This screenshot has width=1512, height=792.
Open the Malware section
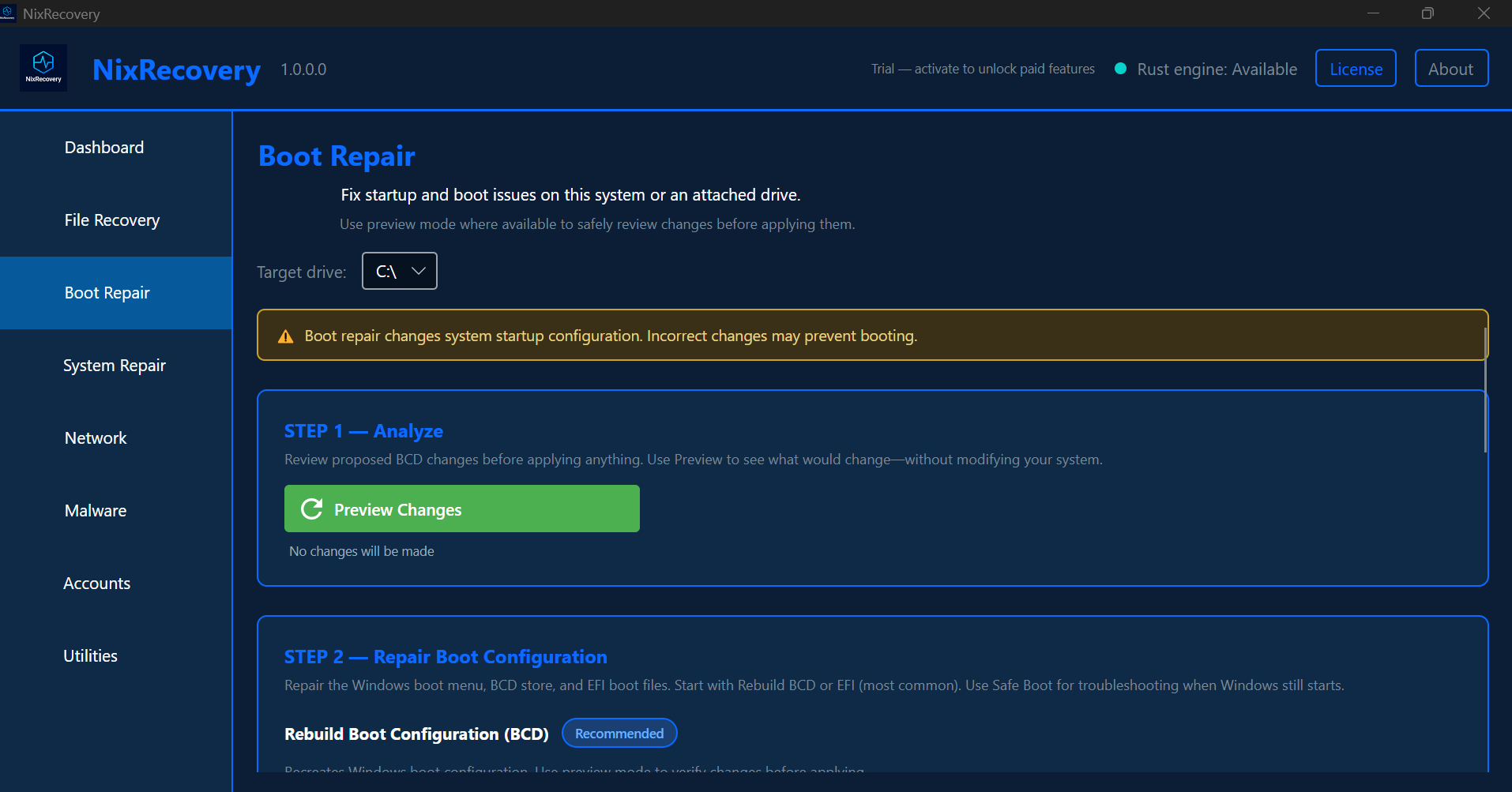point(116,511)
